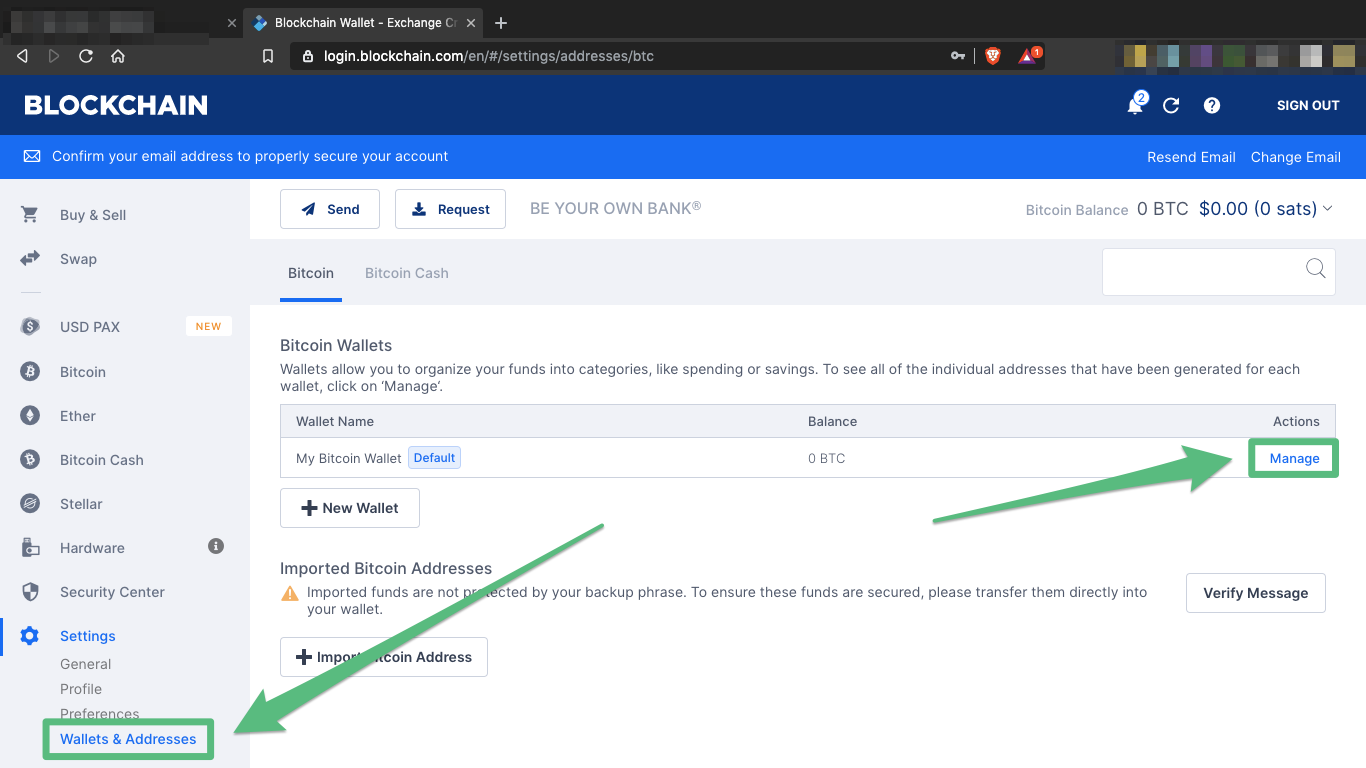Click the Buy & Sell cart icon
1366x768 pixels.
(x=30, y=215)
